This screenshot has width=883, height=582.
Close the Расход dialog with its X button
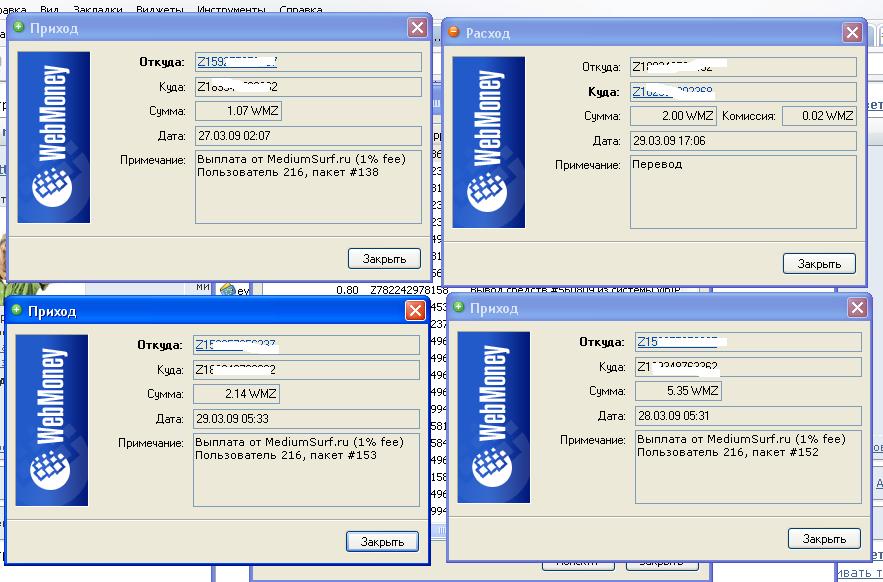pos(853,32)
